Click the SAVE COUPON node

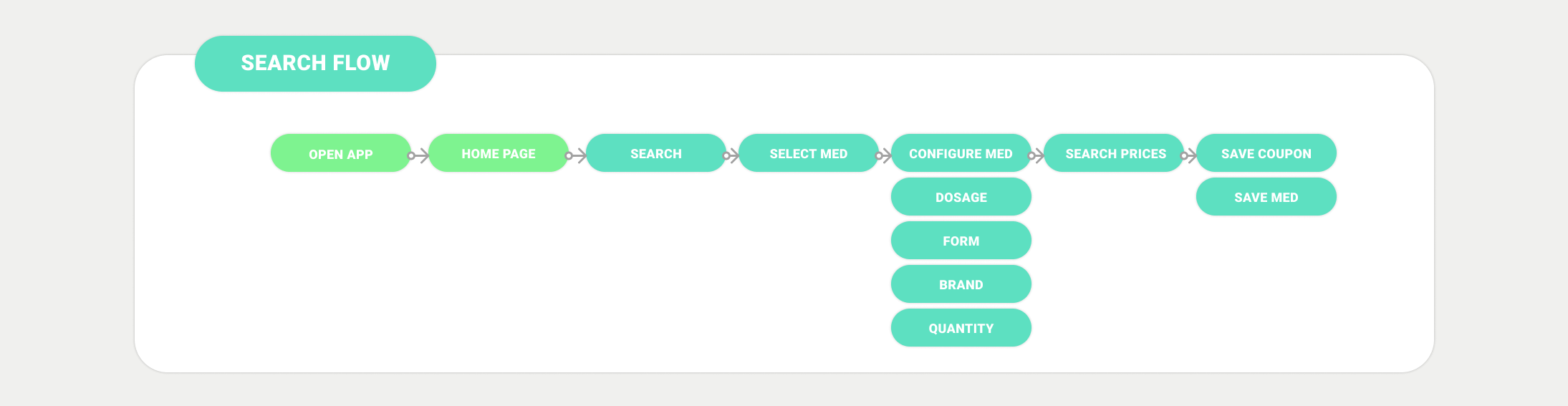[1266, 153]
